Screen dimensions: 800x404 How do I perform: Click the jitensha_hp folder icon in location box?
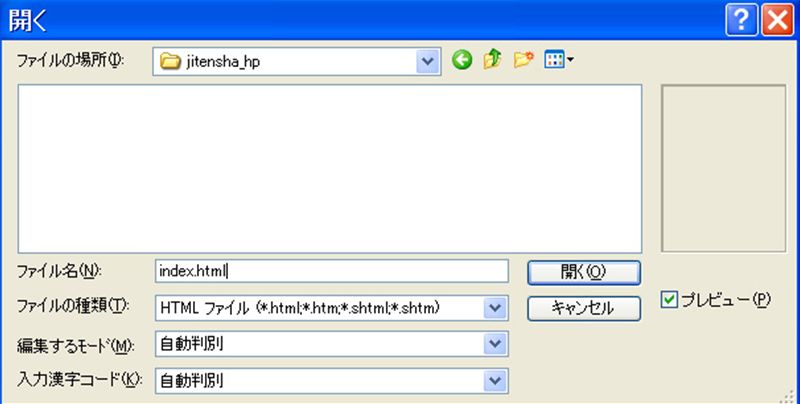coord(170,62)
